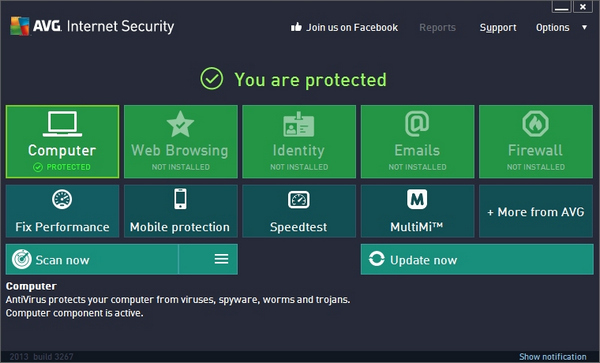Expand the Options dropdown arrow
This screenshot has width=600, height=363.
point(584,27)
